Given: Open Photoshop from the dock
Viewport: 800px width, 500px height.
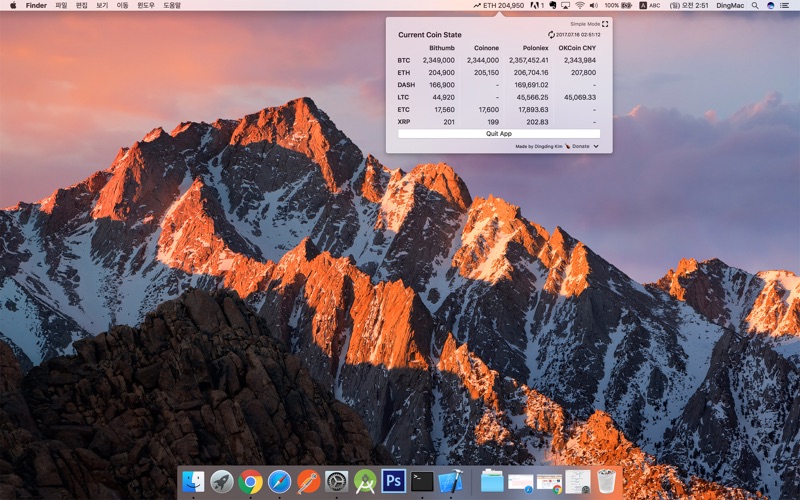Looking at the screenshot, I should (x=393, y=481).
